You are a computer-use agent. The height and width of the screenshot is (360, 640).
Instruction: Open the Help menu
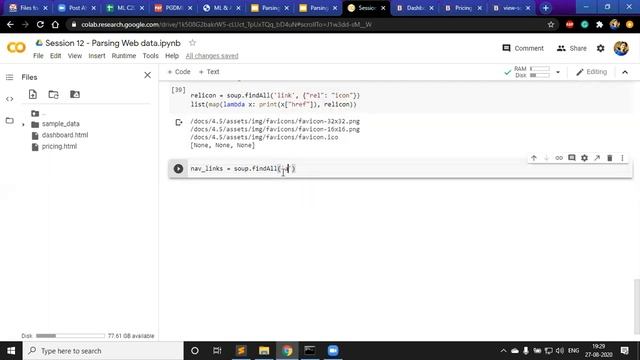coord(172,56)
